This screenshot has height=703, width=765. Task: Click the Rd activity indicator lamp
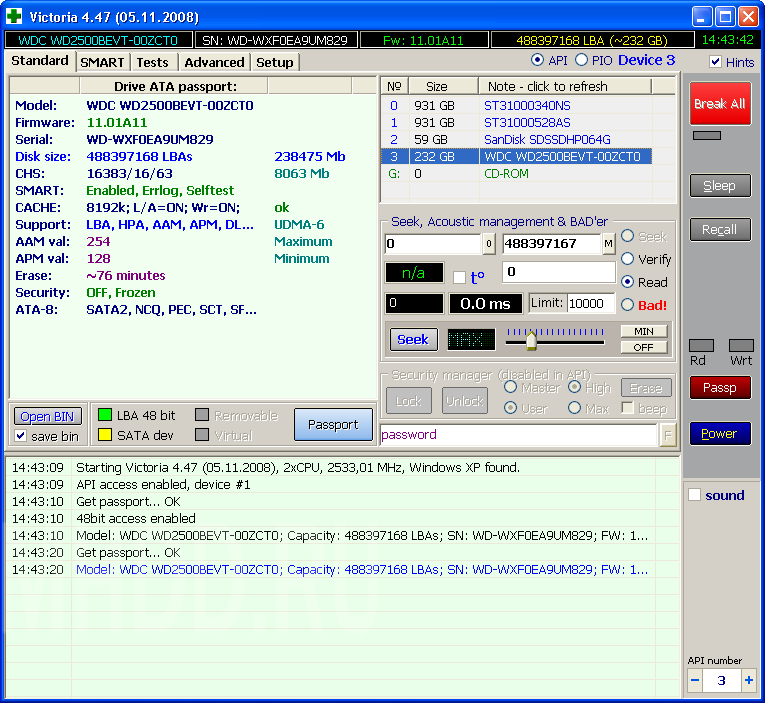[702, 346]
